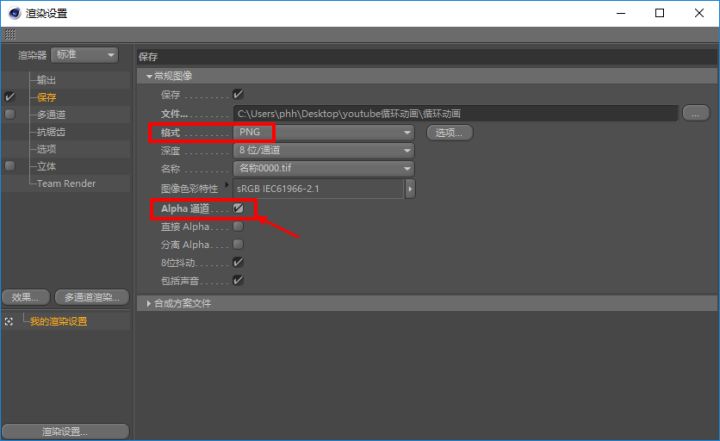Click the arrow button next to sRGB profile

click(410, 188)
